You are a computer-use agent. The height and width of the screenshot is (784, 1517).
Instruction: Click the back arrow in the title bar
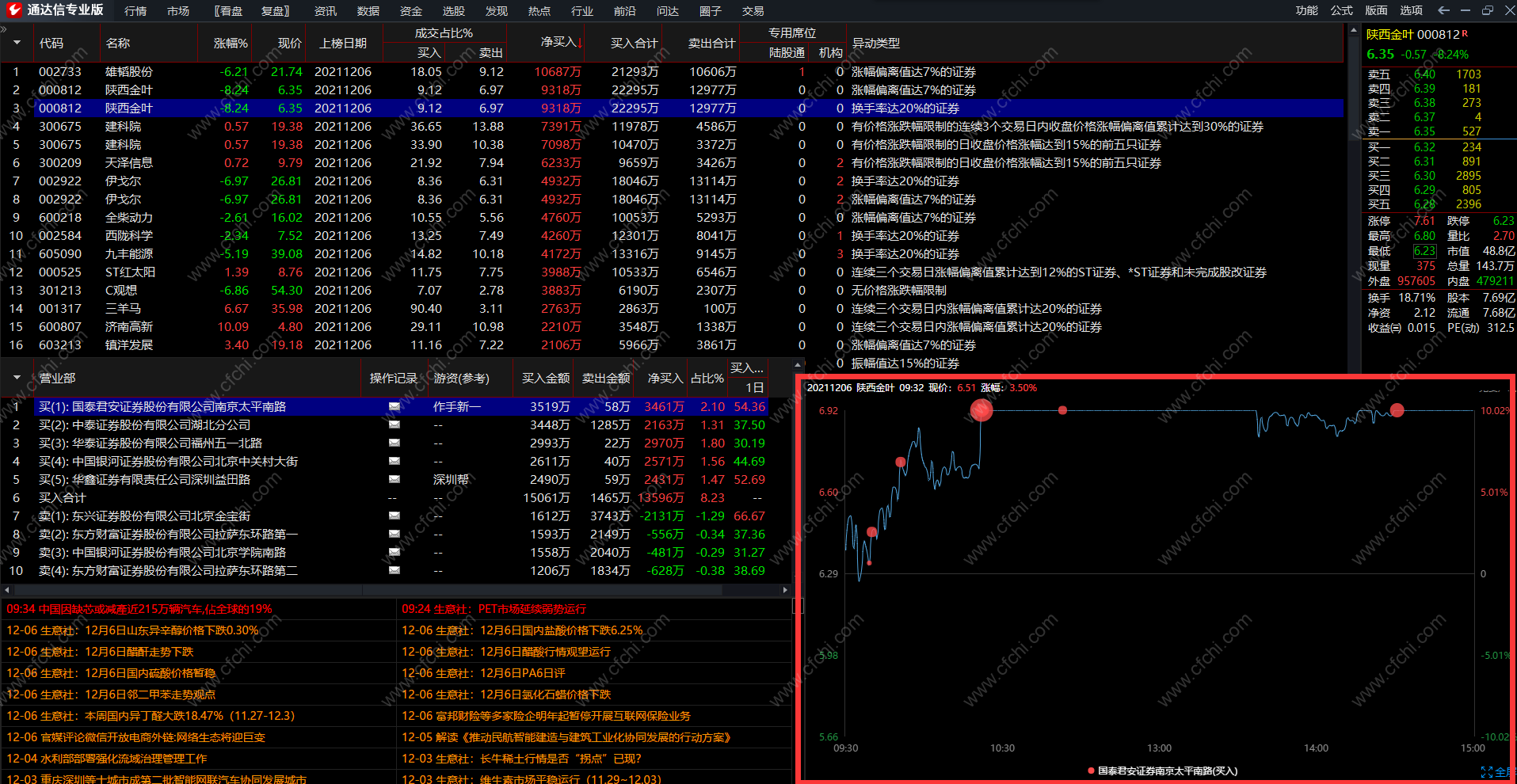[x=1443, y=10]
